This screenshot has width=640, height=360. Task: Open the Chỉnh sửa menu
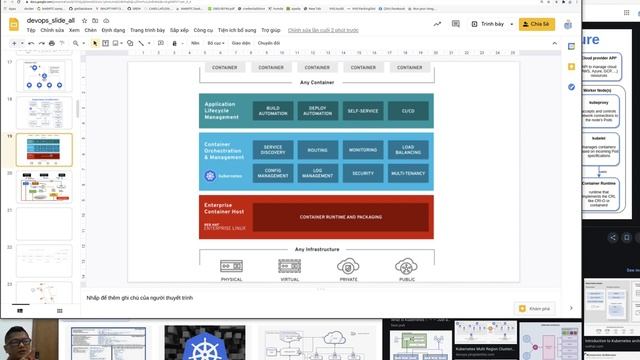(52, 30)
